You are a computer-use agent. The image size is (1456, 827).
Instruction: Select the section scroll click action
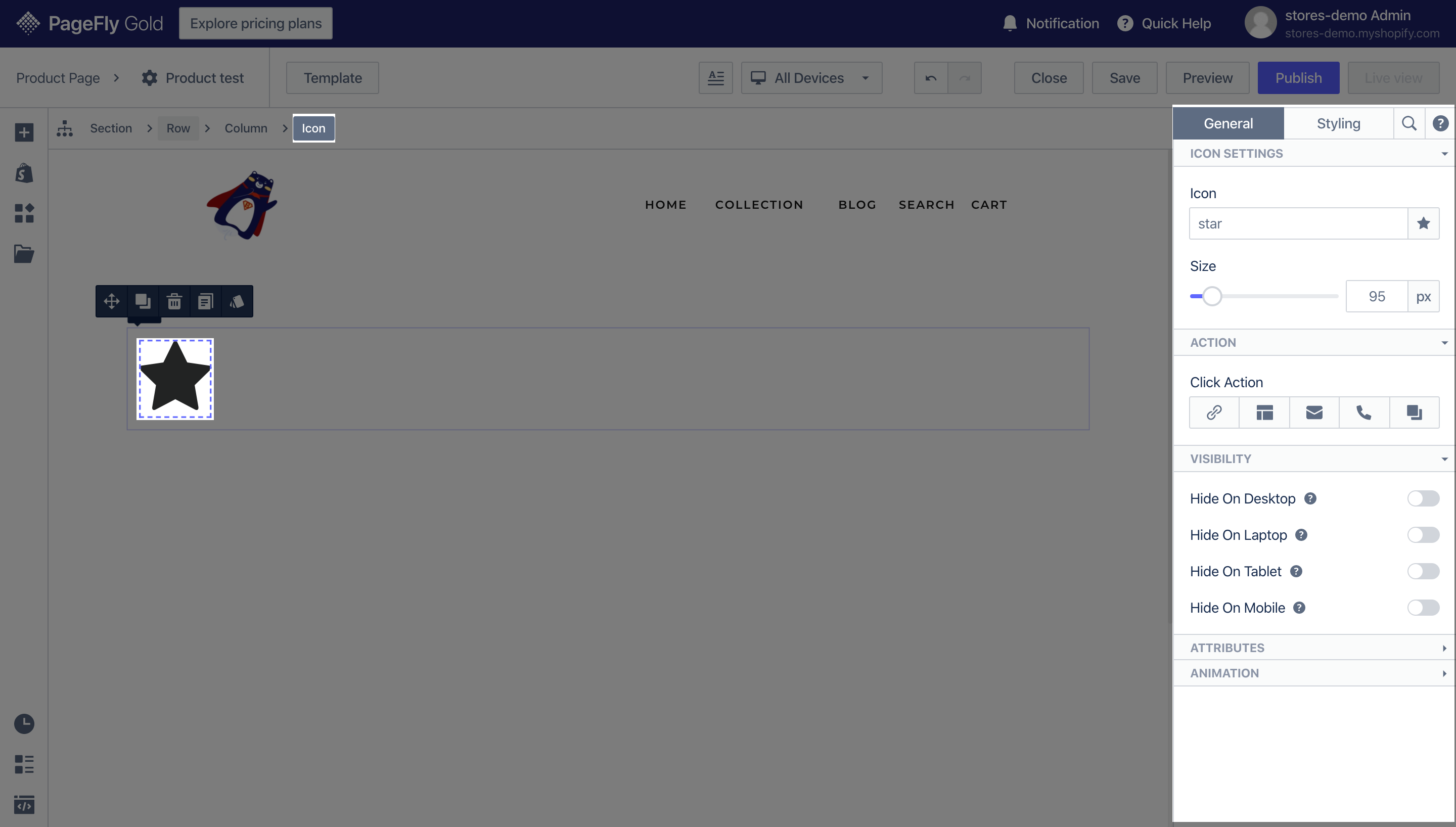point(1264,412)
